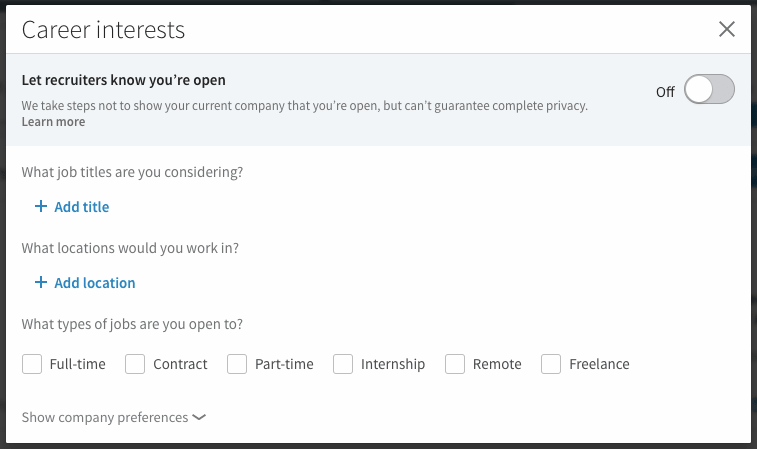Toggle the recruiters open switch on
This screenshot has width=757, height=449.
click(709, 89)
